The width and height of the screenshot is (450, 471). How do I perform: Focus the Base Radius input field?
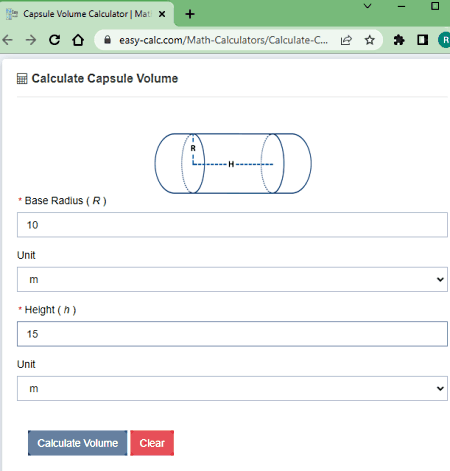tap(232, 225)
